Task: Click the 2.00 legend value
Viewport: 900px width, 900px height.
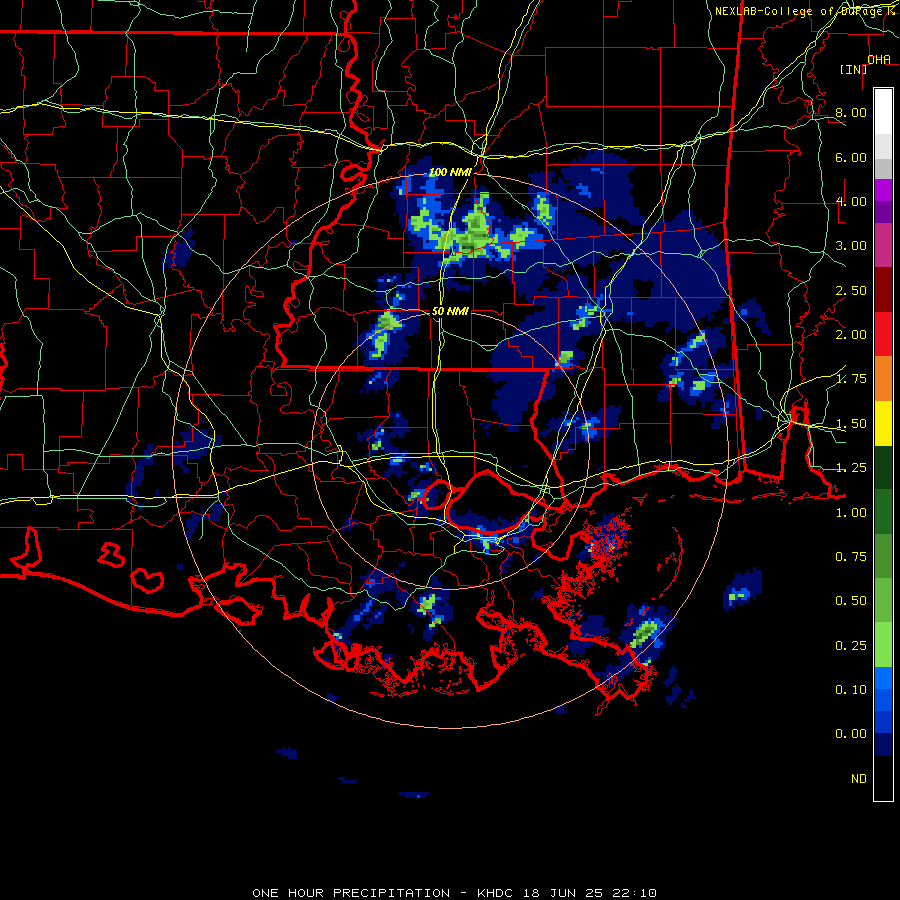Action: coord(851,335)
